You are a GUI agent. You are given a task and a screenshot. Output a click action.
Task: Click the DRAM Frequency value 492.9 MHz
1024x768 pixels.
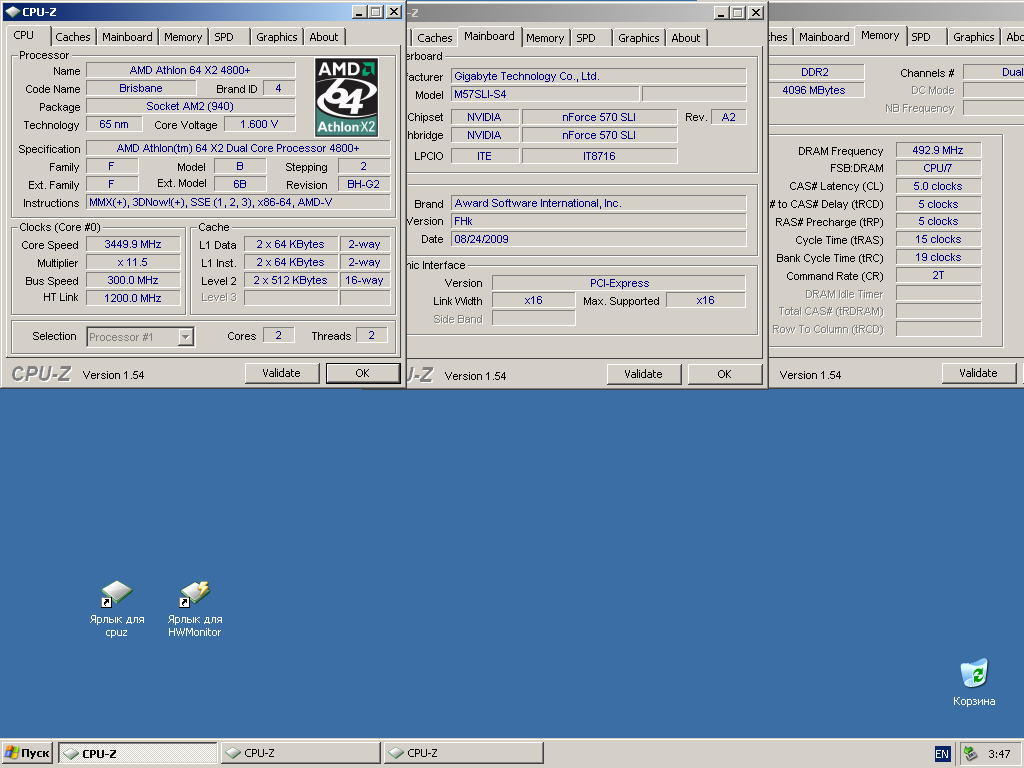(x=938, y=150)
